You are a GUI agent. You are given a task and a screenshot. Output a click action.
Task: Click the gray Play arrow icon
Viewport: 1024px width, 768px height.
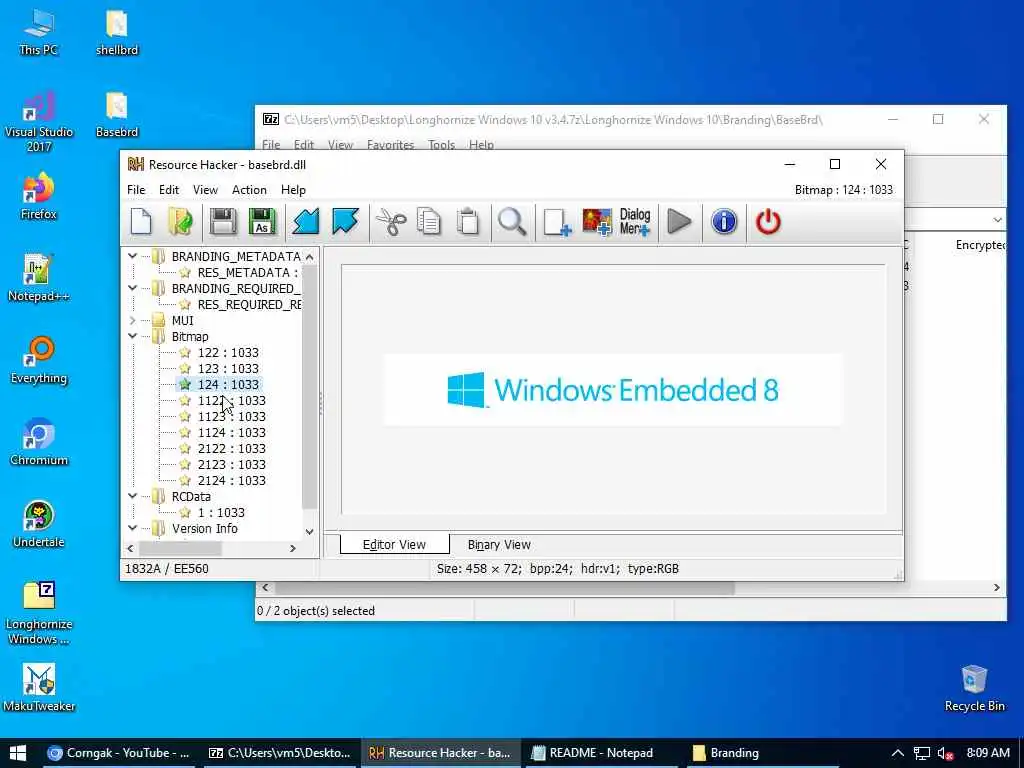(679, 222)
